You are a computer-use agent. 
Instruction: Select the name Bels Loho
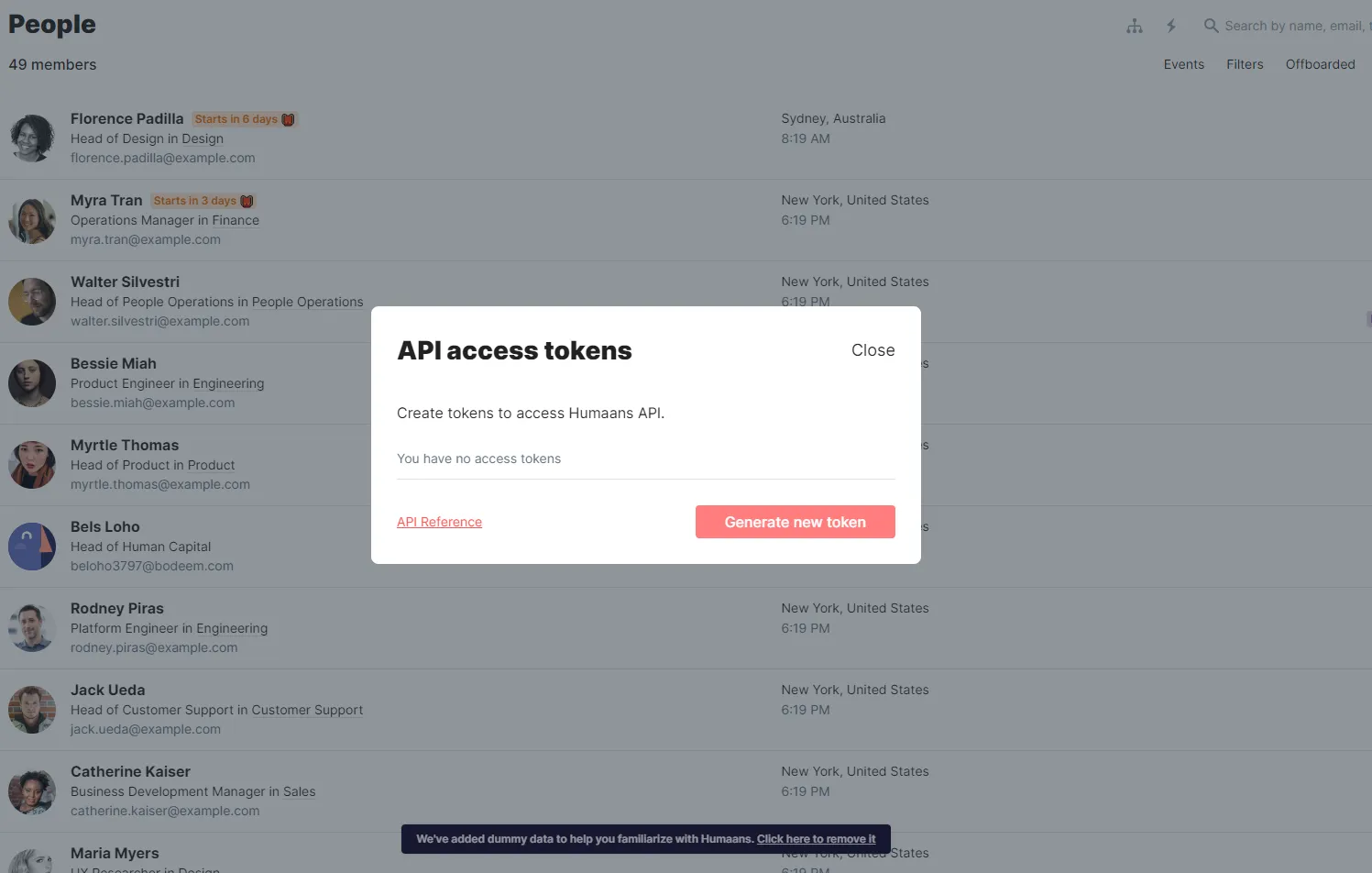point(105,526)
